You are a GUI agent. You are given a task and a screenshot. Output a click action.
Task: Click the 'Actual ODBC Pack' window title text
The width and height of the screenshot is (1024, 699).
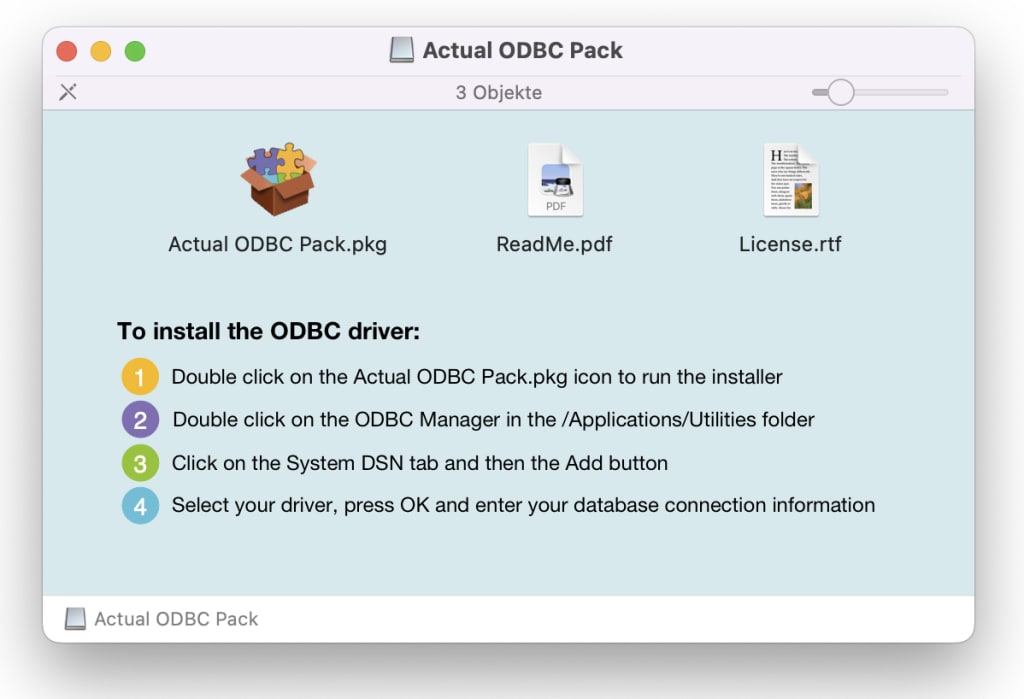[x=522, y=50]
